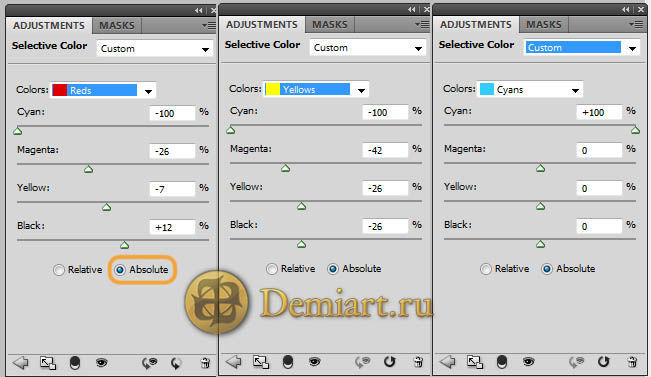The height and width of the screenshot is (377, 651).
Task: Clip to layer icon in Yellows panel
Action: click(x=287, y=362)
